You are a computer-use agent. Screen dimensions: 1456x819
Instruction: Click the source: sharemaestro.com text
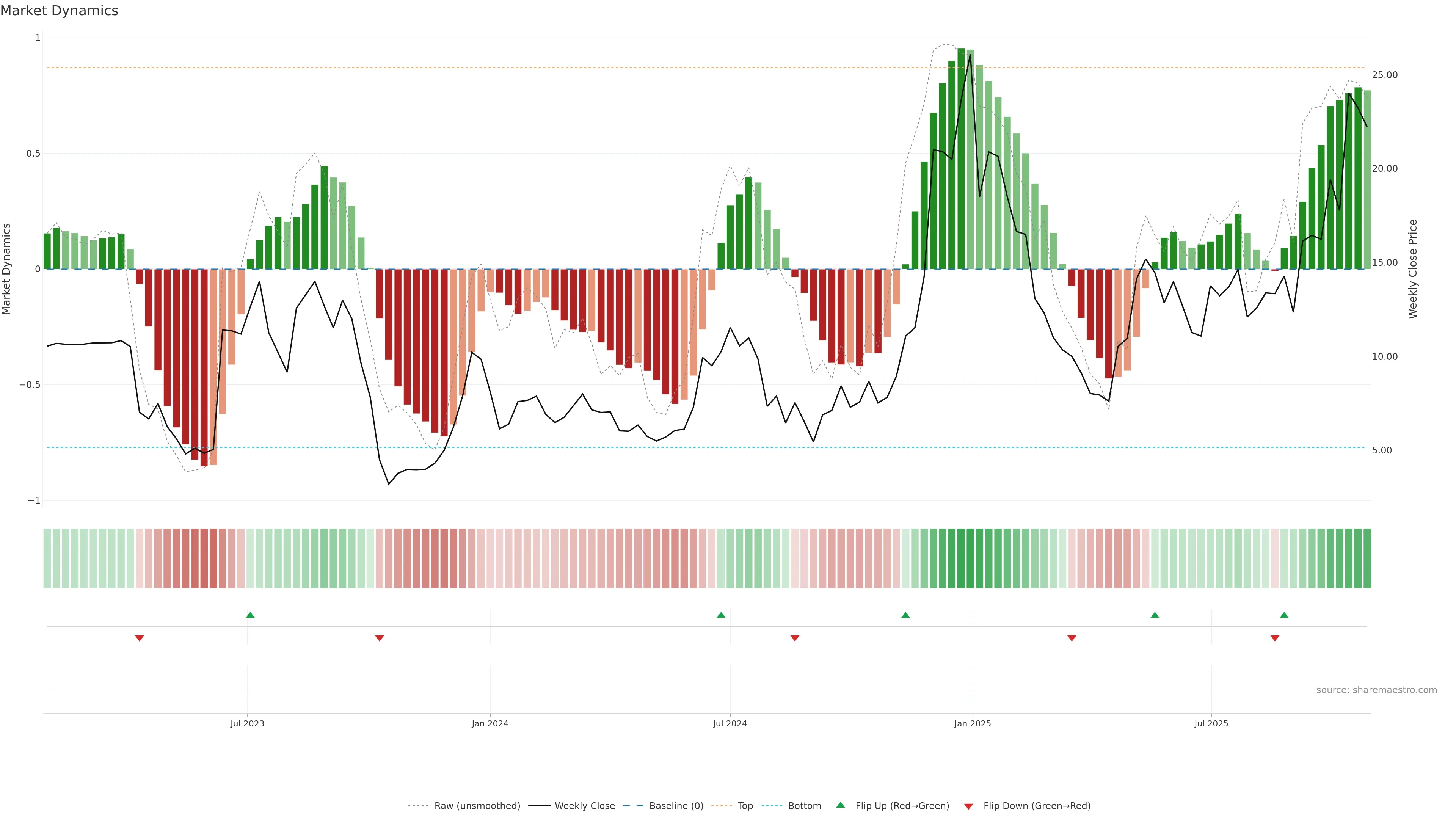coord(1376,690)
